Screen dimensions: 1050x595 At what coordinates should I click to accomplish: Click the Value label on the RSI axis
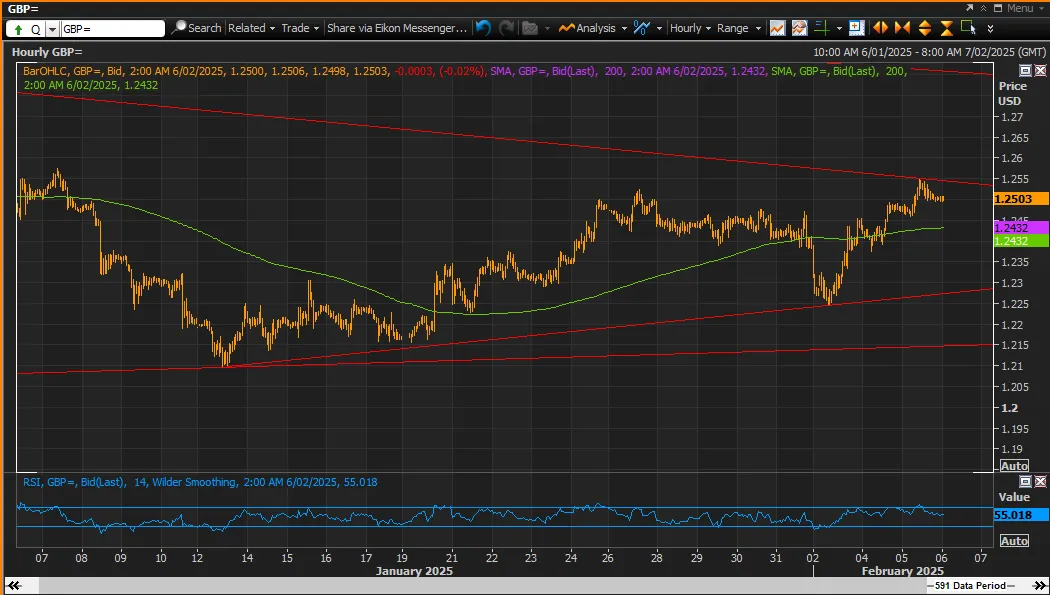(x=1014, y=497)
